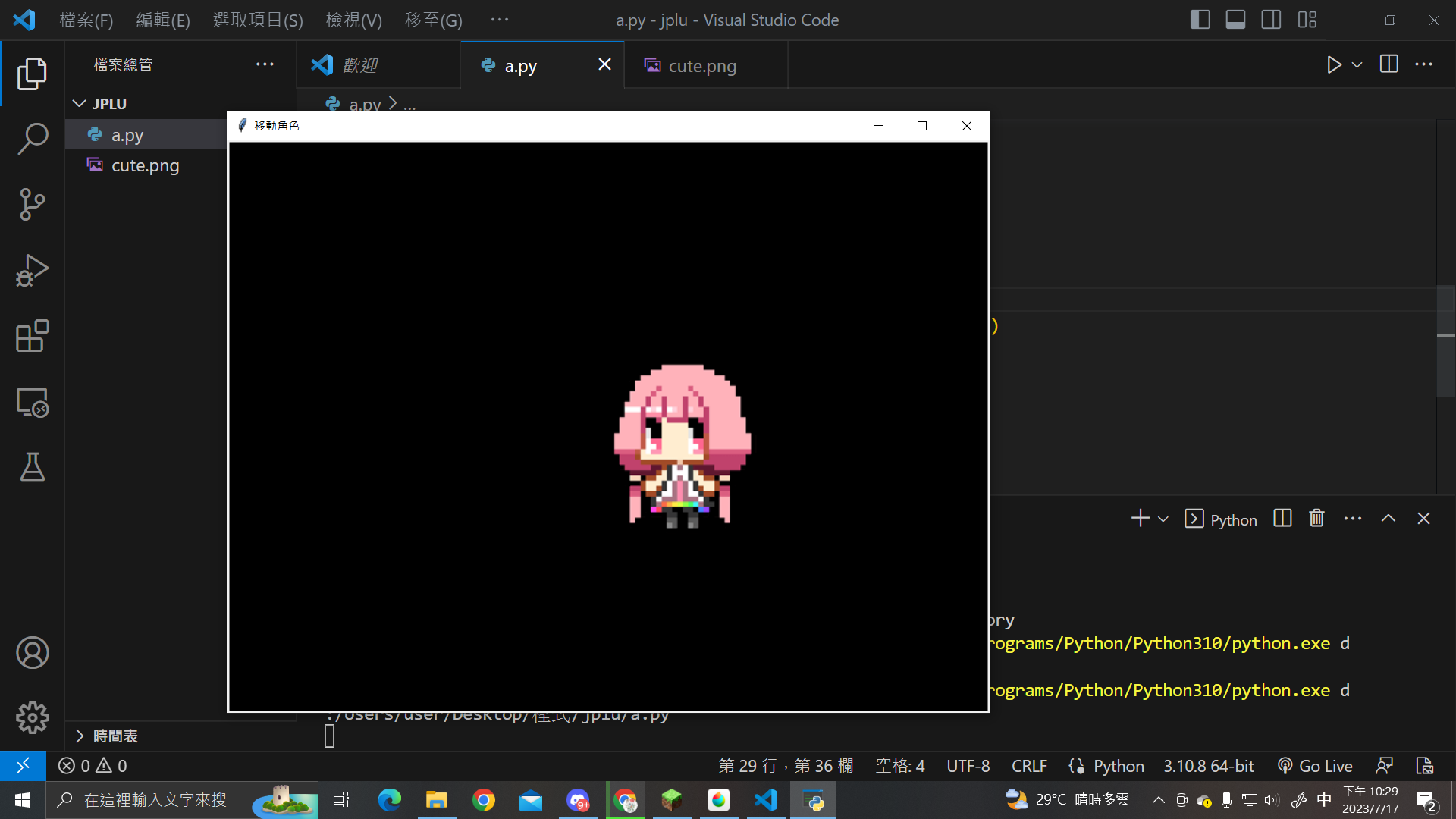Image resolution: width=1456 pixels, height=819 pixels.
Task: Toggle bottom panel visibility
Action: click(x=1235, y=20)
